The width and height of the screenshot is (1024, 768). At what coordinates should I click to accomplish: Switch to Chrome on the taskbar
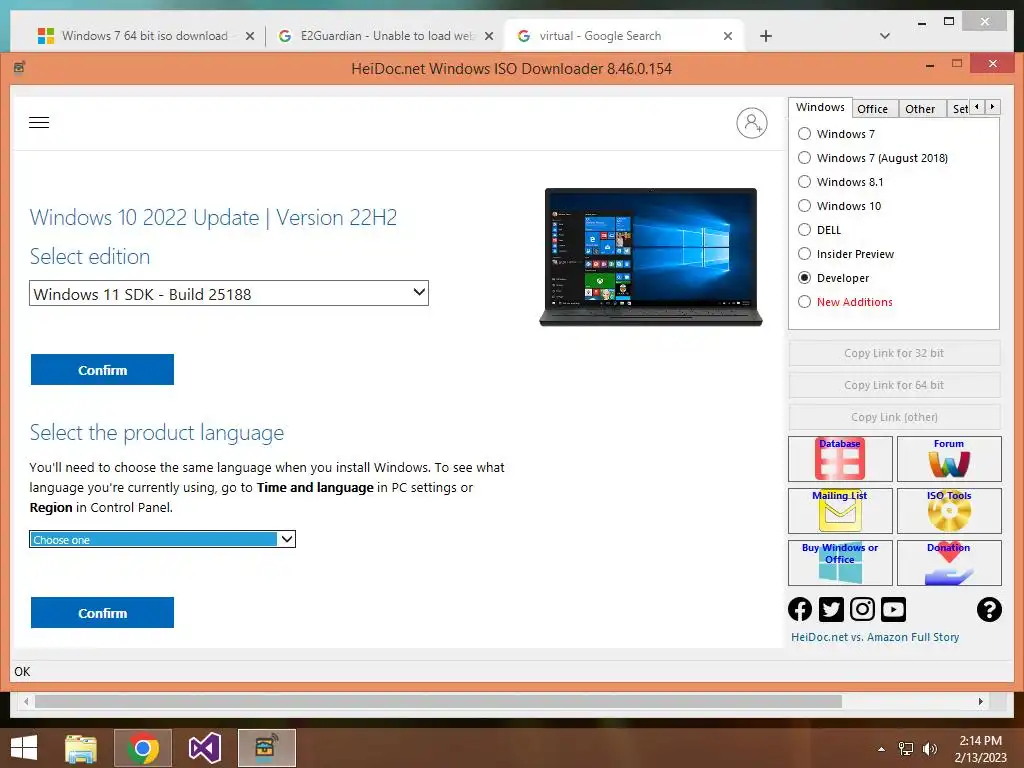click(x=143, y=748)
